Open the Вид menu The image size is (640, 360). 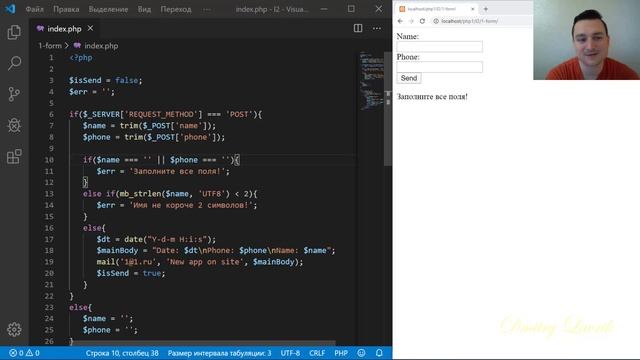pos(144,9)
